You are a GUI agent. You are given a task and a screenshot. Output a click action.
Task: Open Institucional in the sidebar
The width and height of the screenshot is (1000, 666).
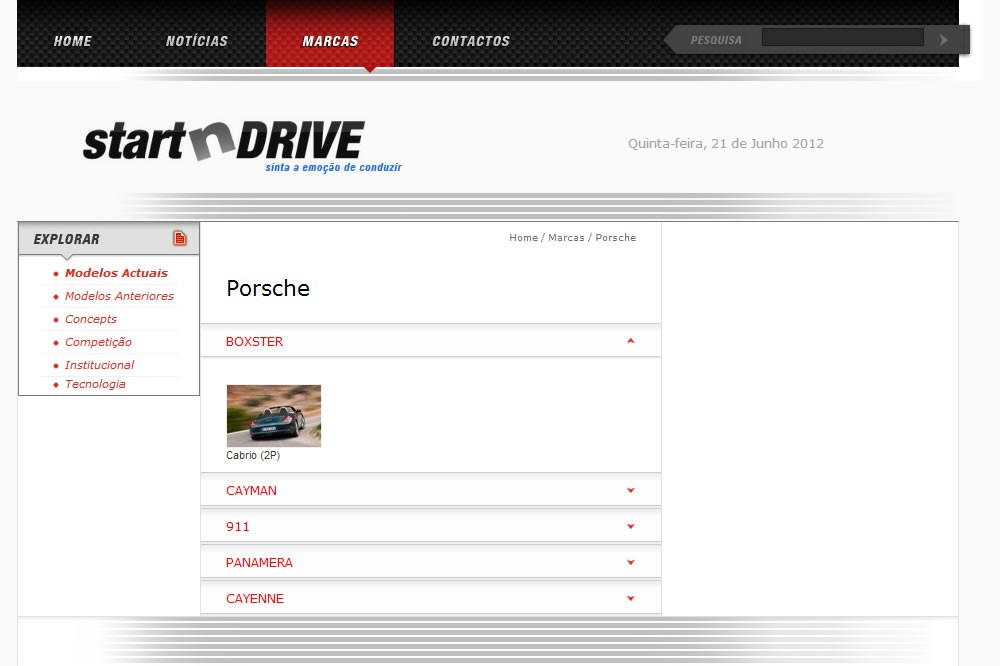click(x=99, y=365)
